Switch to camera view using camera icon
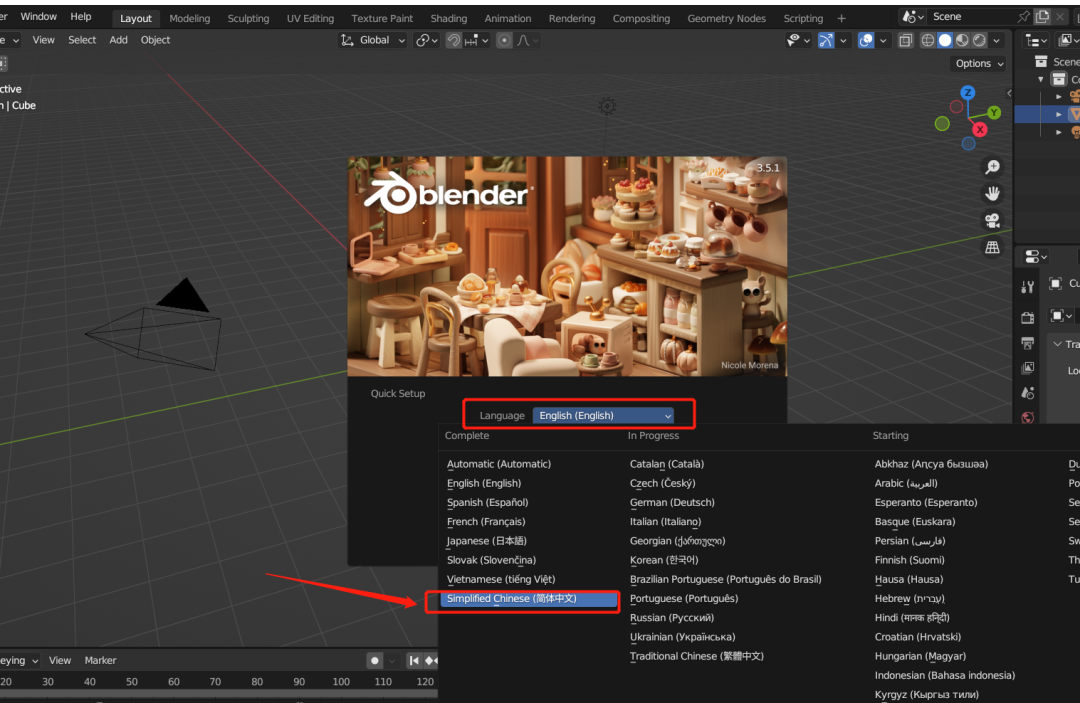Viewport: 1080px width, 703px height. pyautogui.click(x=993, y=220)
